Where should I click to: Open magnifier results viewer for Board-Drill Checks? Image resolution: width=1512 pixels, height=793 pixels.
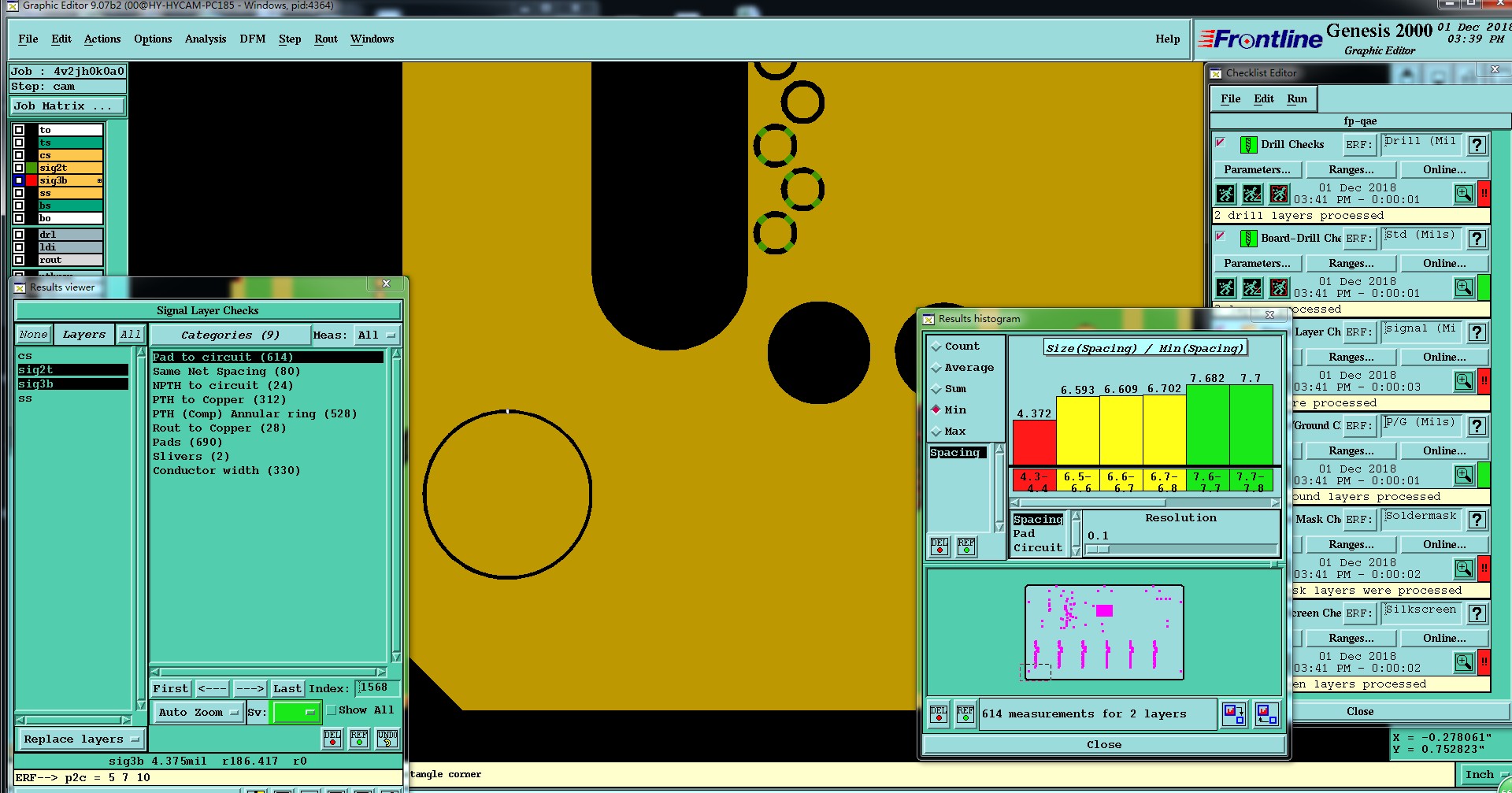tap(1464, 287)
